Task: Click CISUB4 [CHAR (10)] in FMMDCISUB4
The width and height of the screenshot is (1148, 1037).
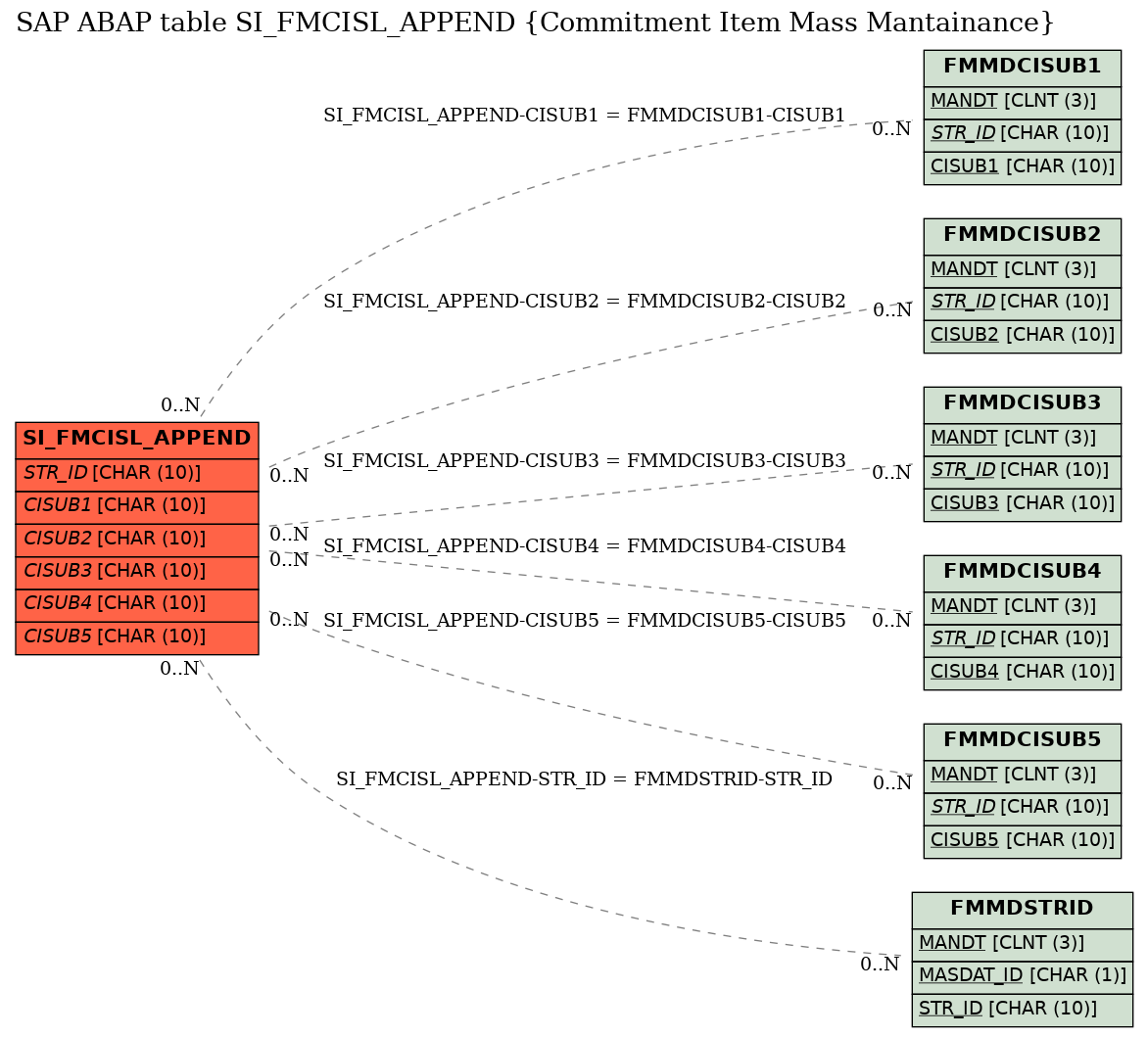Action: pyautogui.click(x=1022, y=674)
